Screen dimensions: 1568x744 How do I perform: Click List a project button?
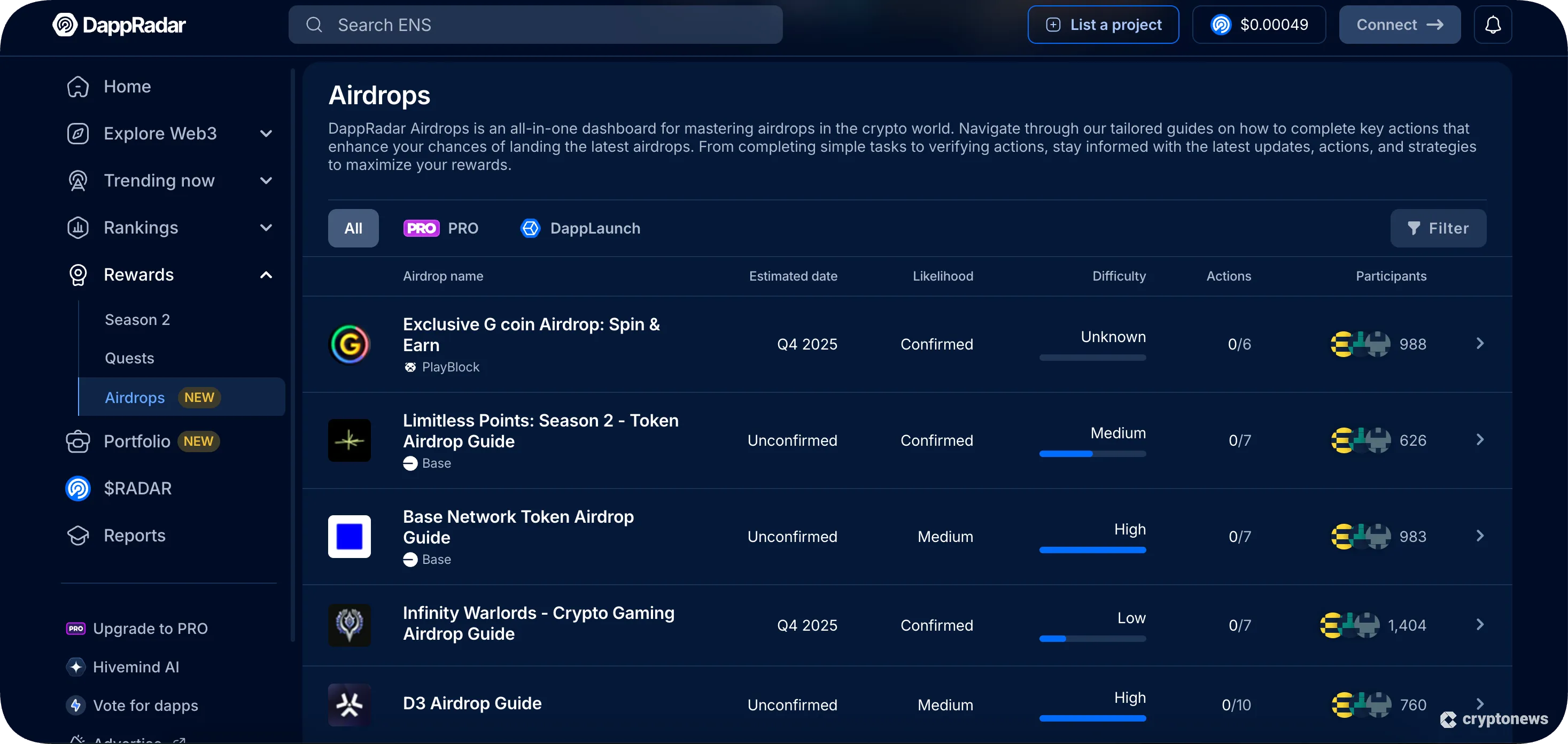point(1103,25)
